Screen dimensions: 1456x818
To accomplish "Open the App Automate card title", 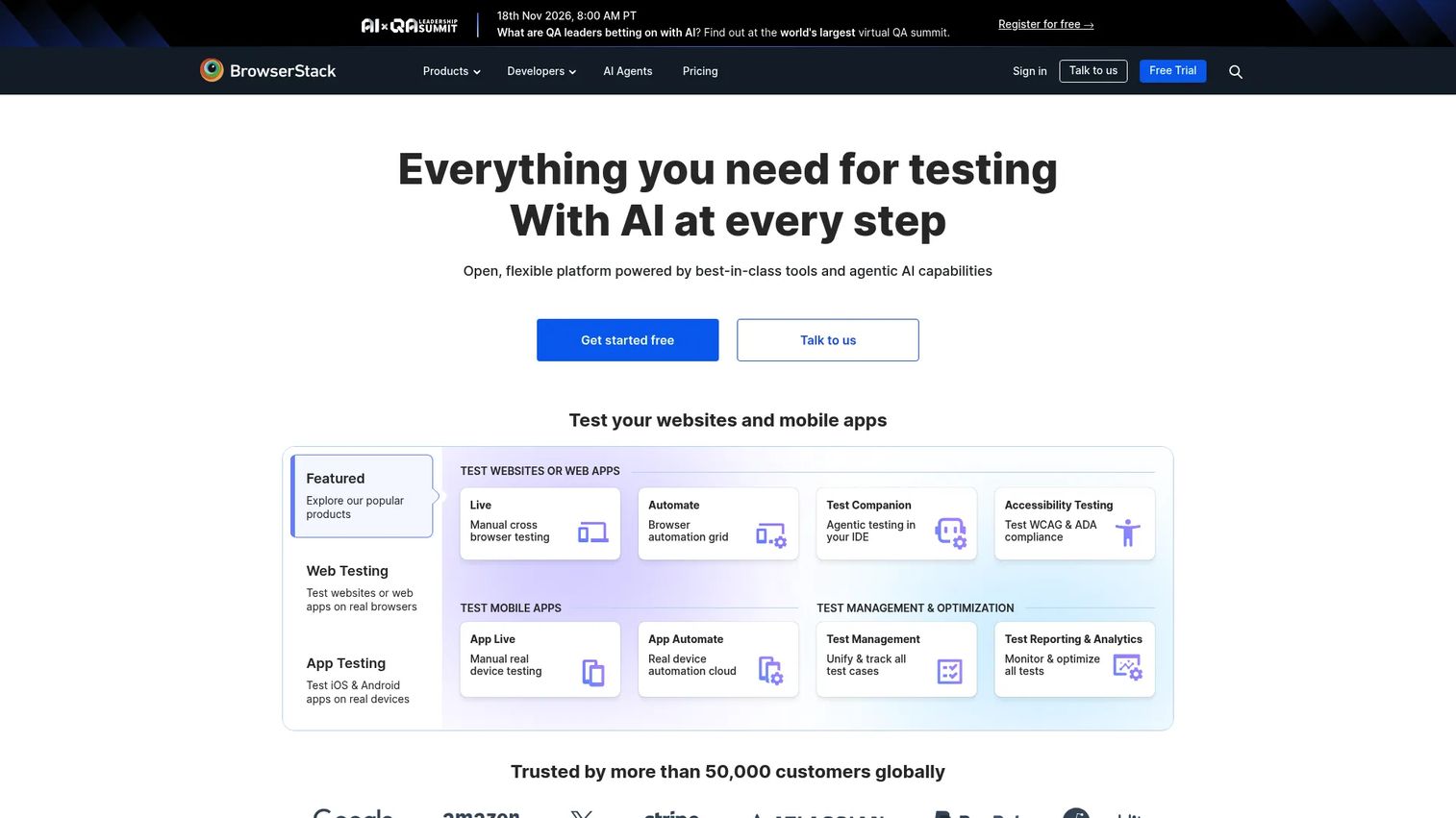I will pyautogui.click(x=686, y=639).
